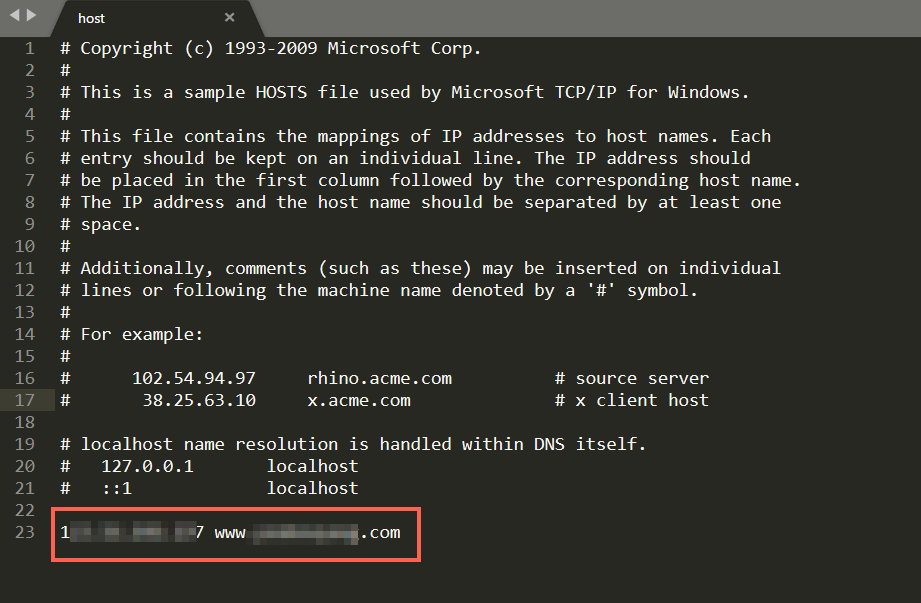Place cursor on Copyright Microsoft Corp line
The width and height of the screenshot is (921, 603).
click(x=271, y=49)
